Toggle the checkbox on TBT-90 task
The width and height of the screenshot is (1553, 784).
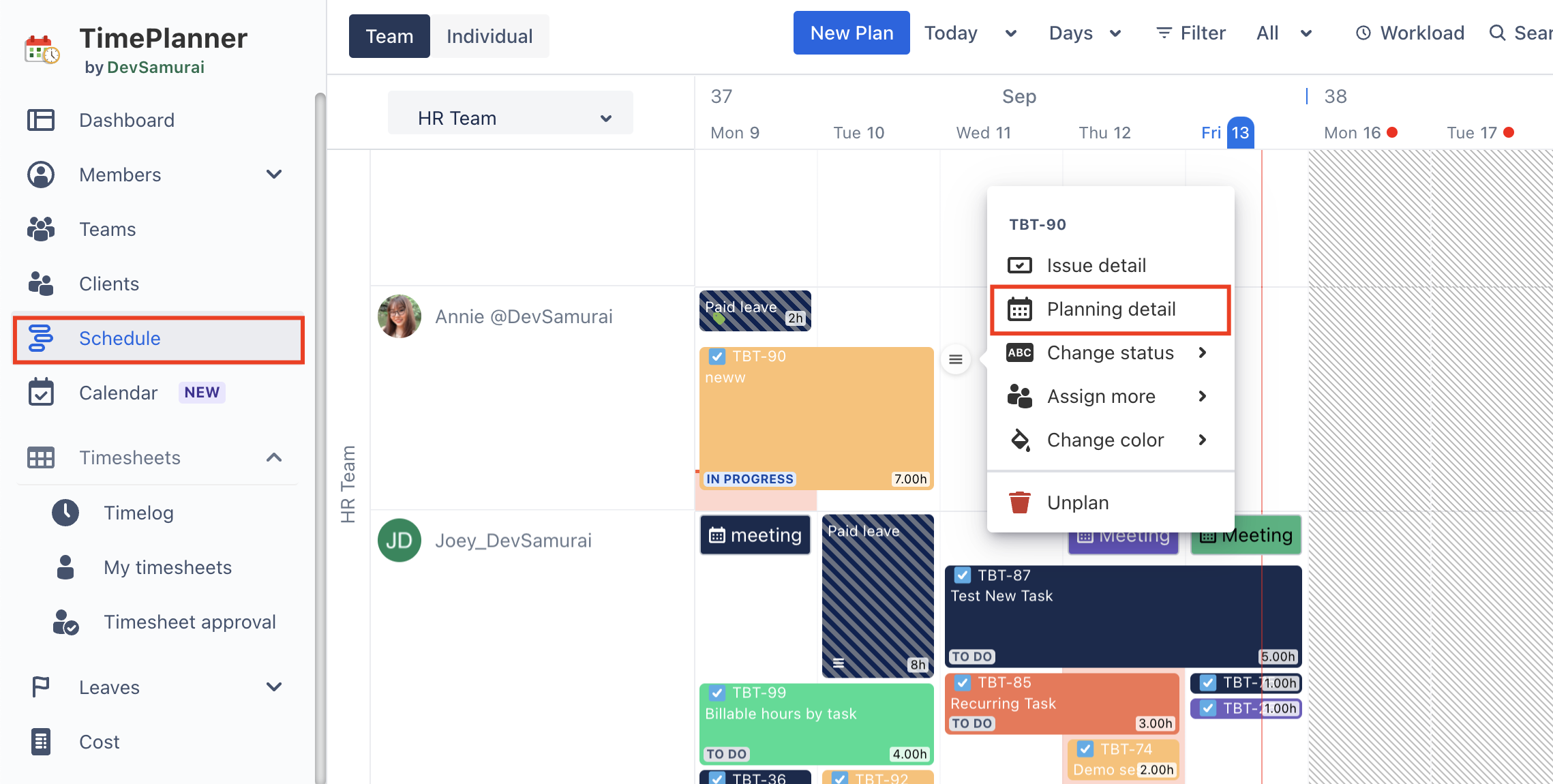717,356
